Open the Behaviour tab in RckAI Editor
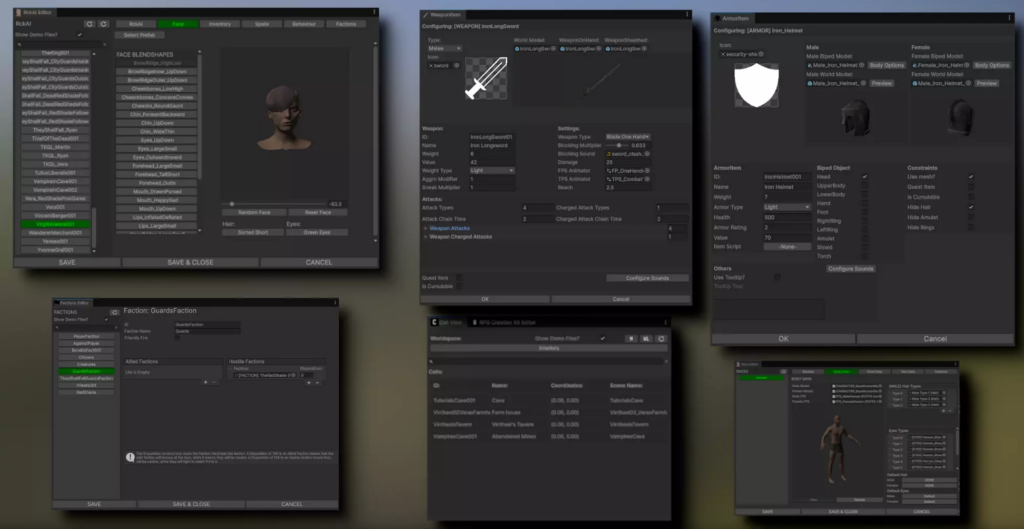The image size is (1024, 529). [302, 23]
